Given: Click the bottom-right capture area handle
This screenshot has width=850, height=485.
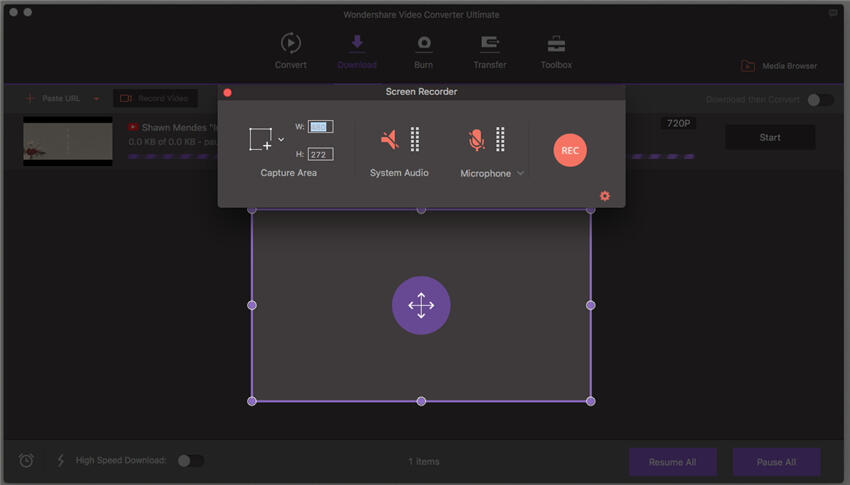Looking at the screenshot, I should pyautogui.click(x=591, y=402).
